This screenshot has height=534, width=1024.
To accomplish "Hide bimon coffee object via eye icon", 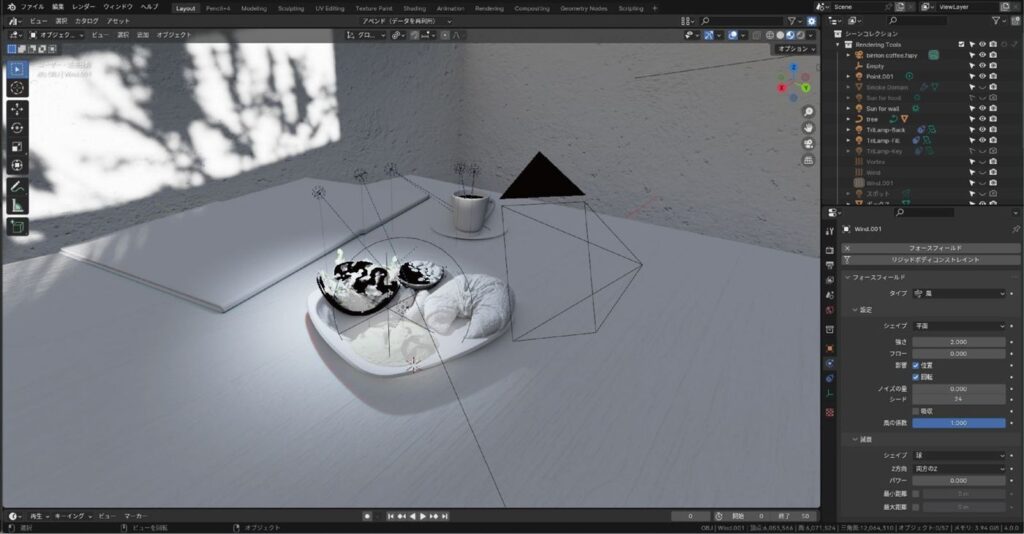I will tap(982, 55).
